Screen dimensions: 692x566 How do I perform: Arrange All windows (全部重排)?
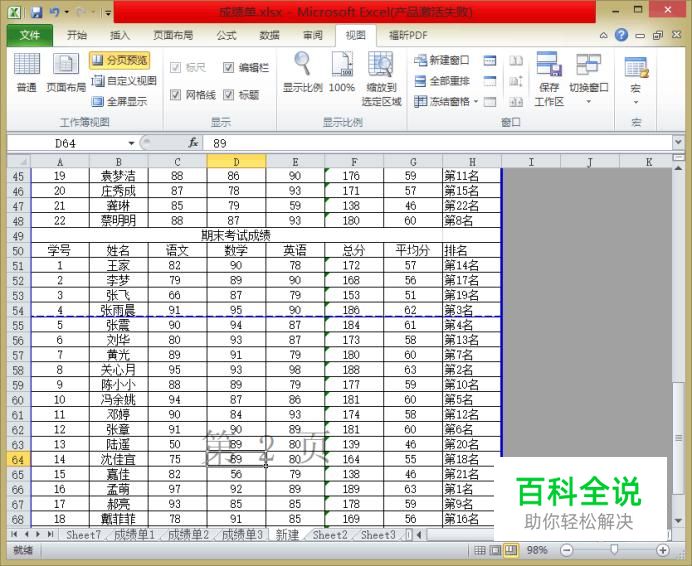pos(442,81)
